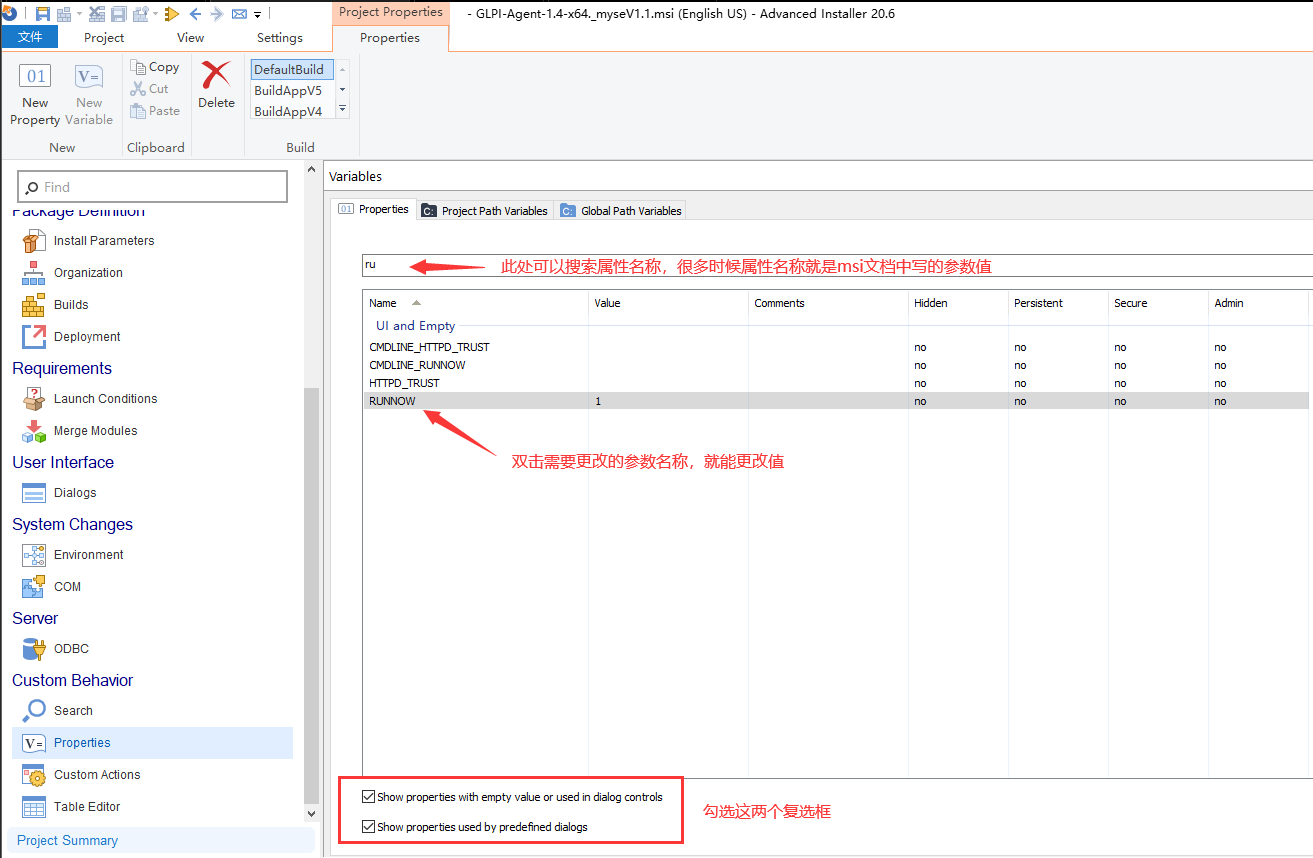Click the Project Summary link

point(67,840)
